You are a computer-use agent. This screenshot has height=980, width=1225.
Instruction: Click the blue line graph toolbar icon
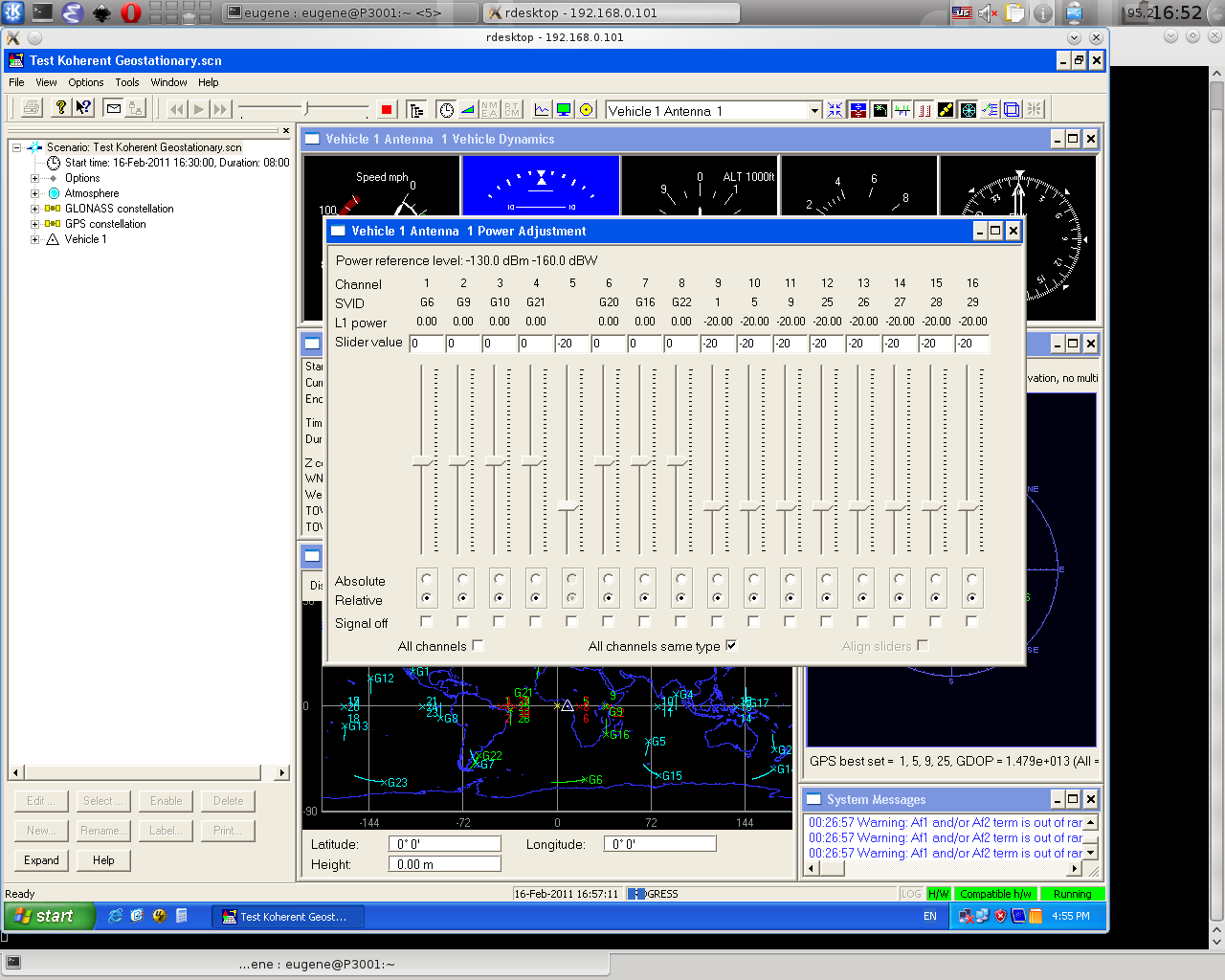(x=542, y=110)
